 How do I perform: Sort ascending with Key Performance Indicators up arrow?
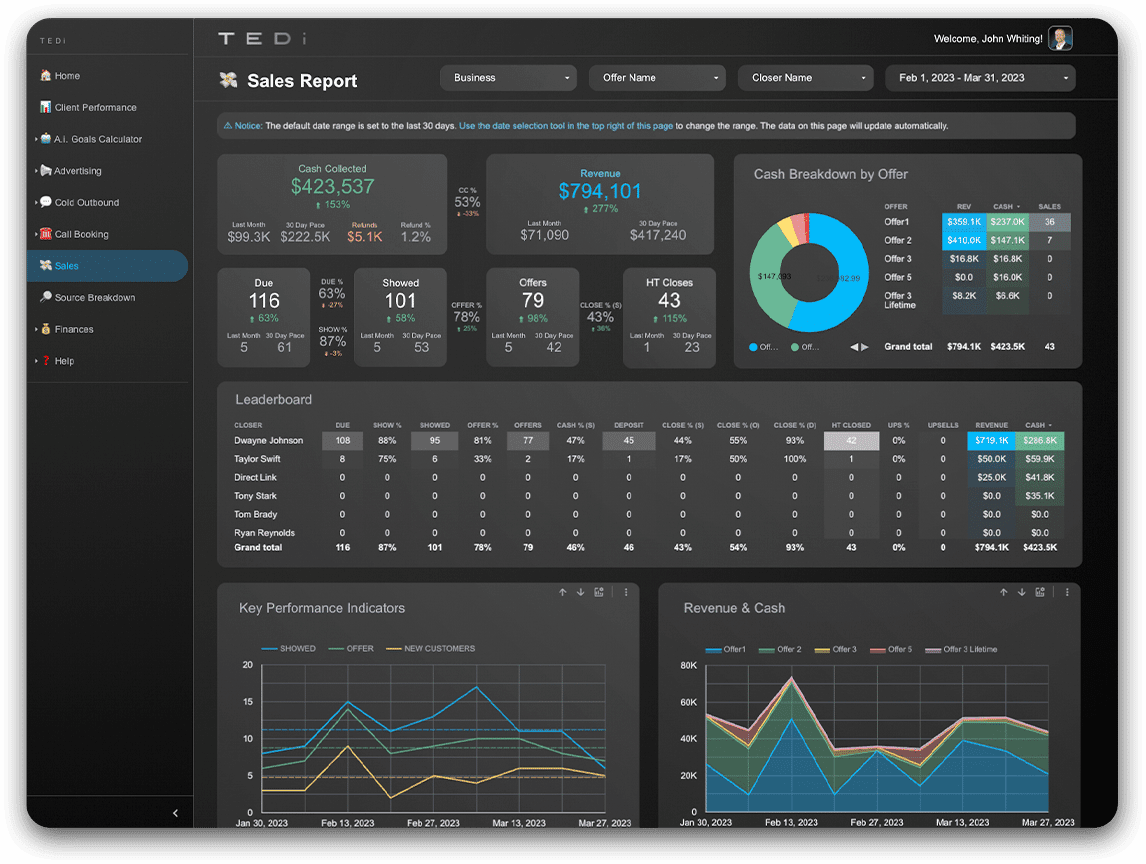563,592
